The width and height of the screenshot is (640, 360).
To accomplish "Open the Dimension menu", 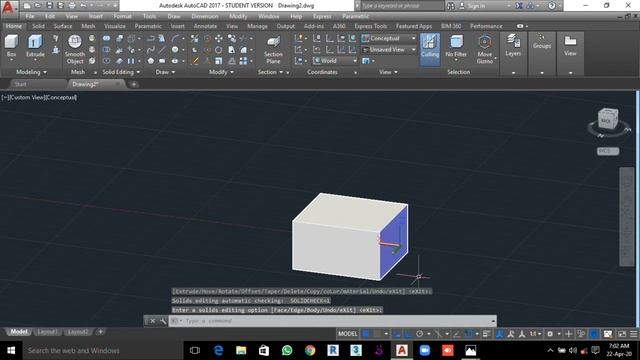I will (x=204, y=16).
